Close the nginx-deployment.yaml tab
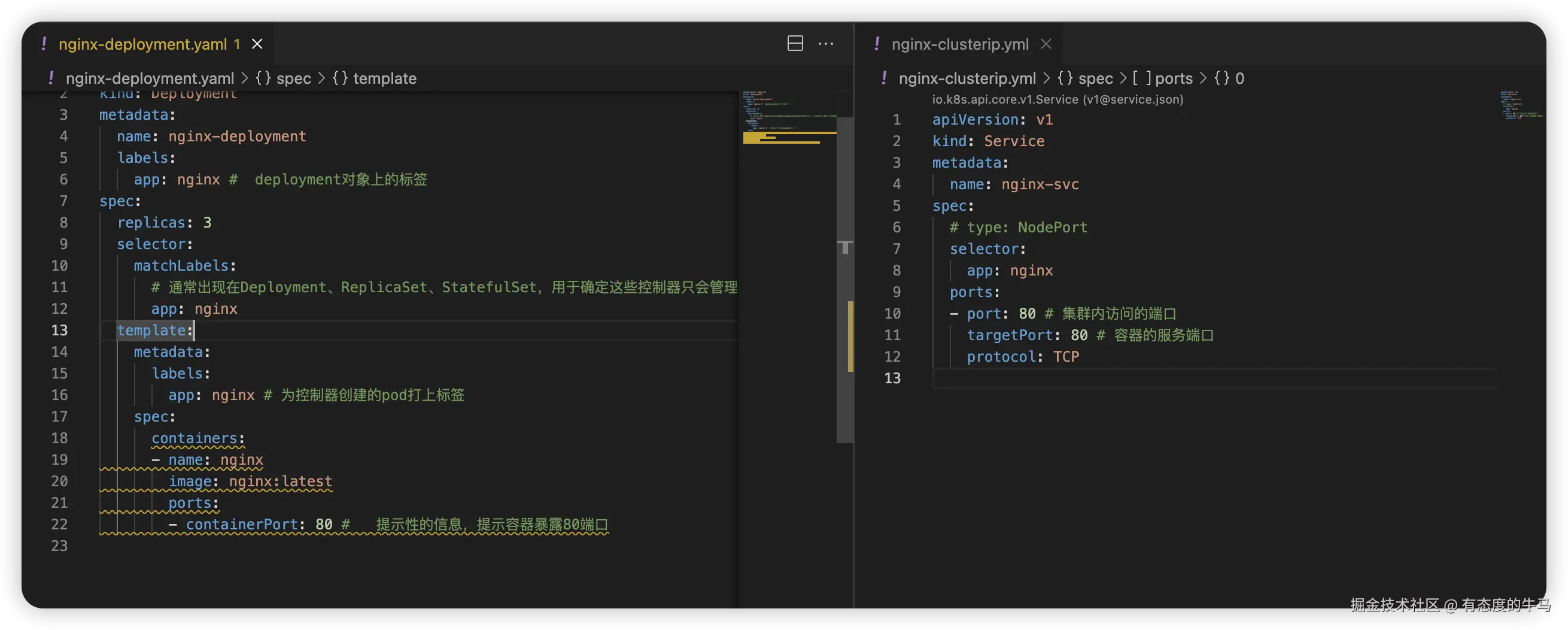 click(x=257, y=44)
